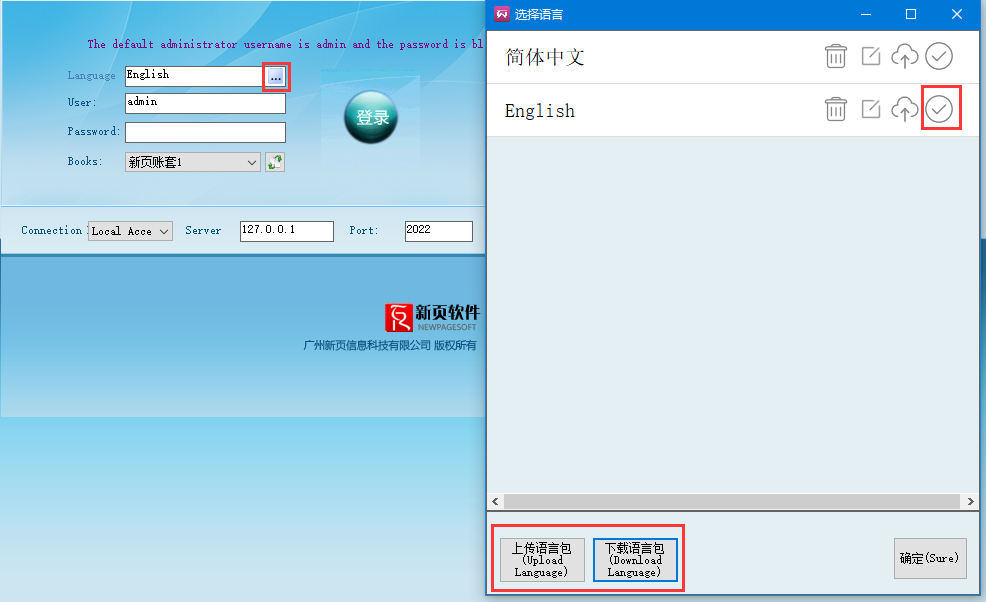Image resolution: width=986 pixels, height=602 pixels.
Task: Select 简体中文 with its checkmark icon
Action: 938,57
